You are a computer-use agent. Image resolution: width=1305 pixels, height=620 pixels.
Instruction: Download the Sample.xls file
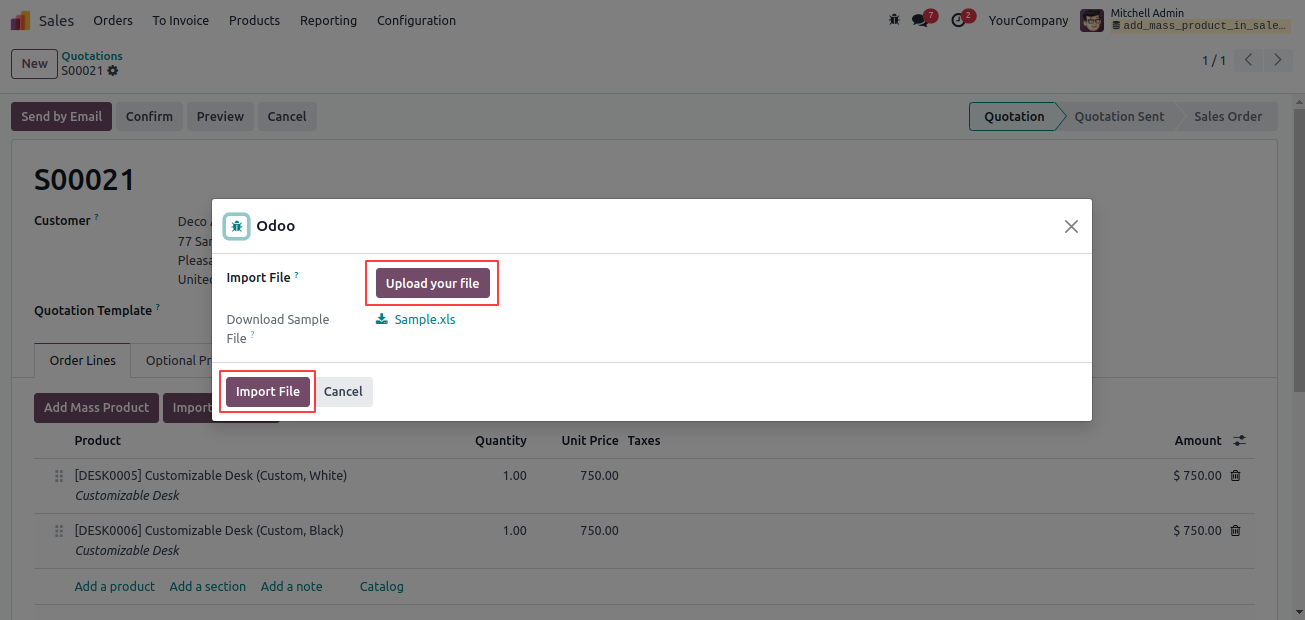425,320
